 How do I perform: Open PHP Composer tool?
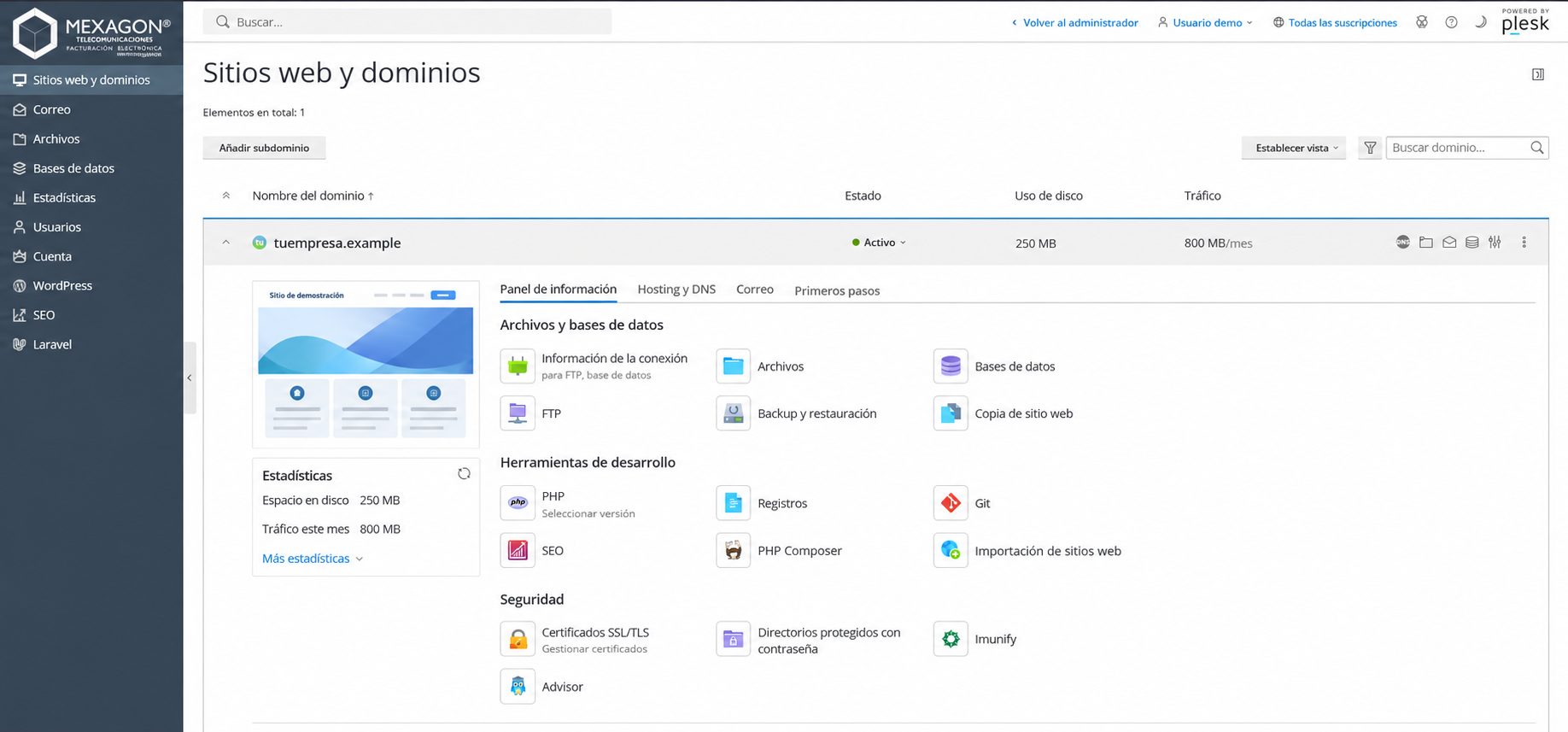(780, 551)
